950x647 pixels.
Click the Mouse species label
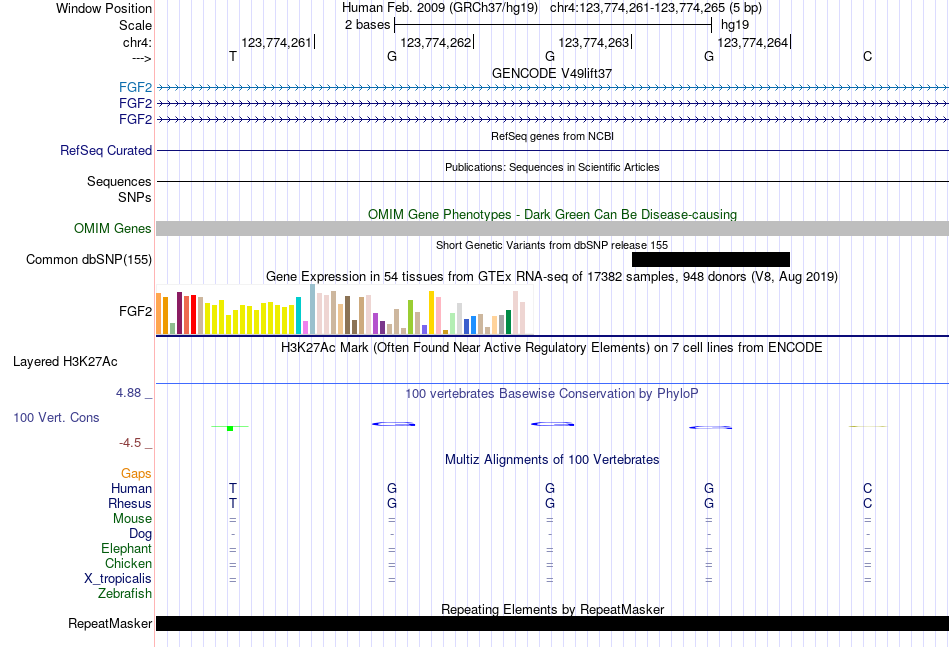[132, 519]
